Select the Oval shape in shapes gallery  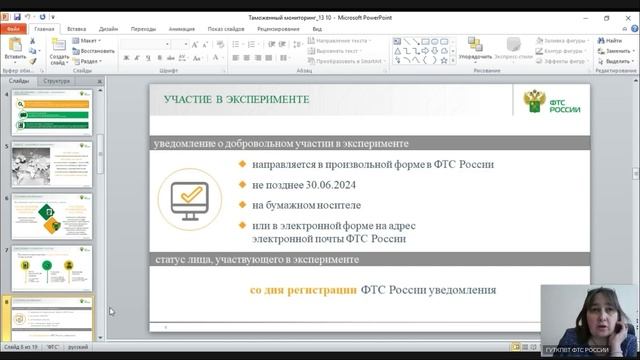[435, 42]
